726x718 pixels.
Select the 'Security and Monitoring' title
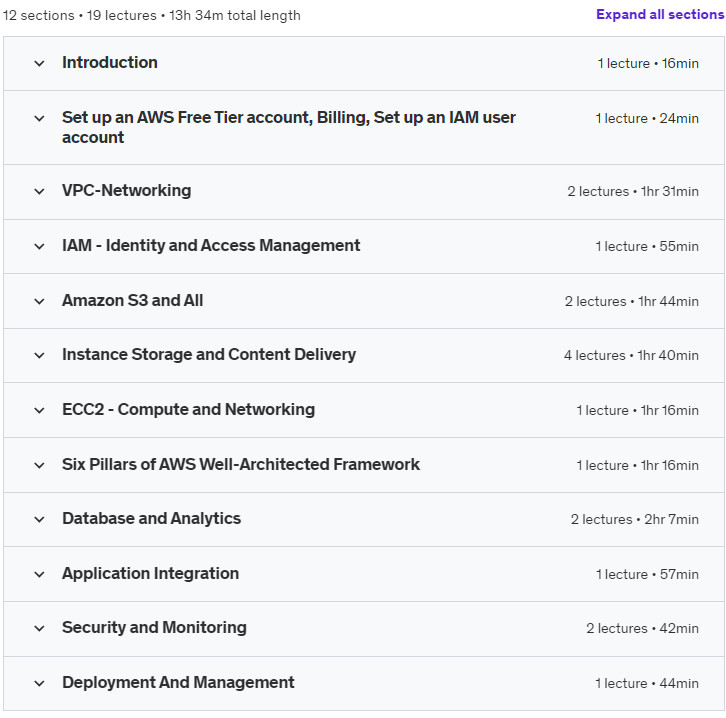pos(154,628)
